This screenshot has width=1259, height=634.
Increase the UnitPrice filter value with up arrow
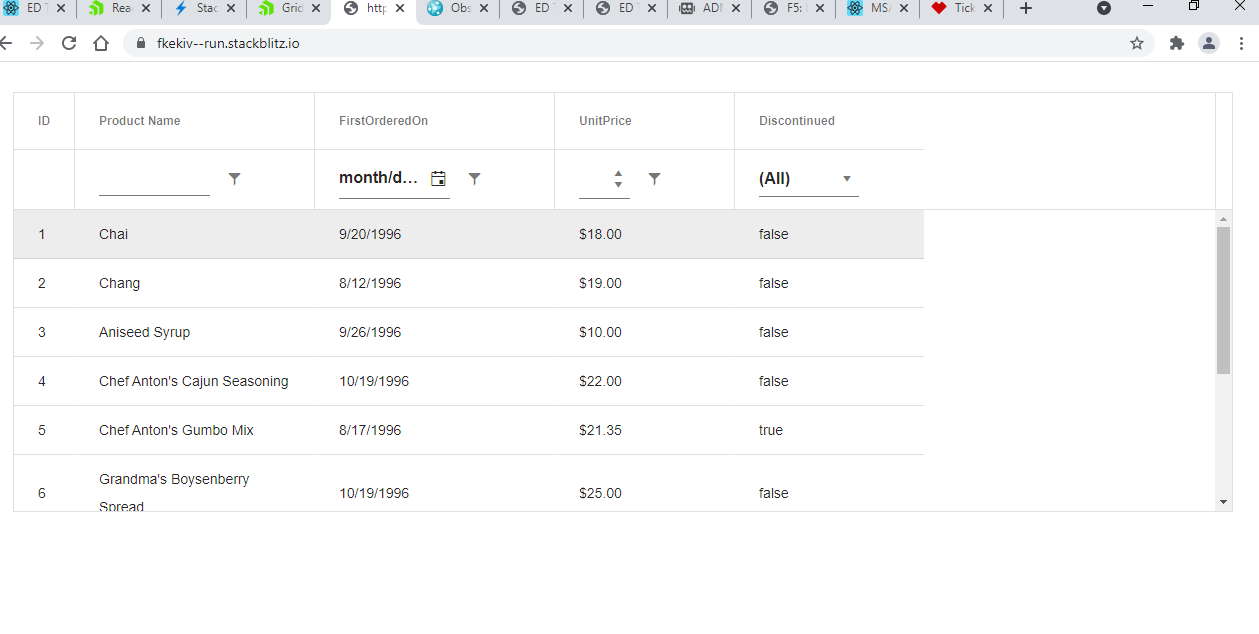(618, 172)
